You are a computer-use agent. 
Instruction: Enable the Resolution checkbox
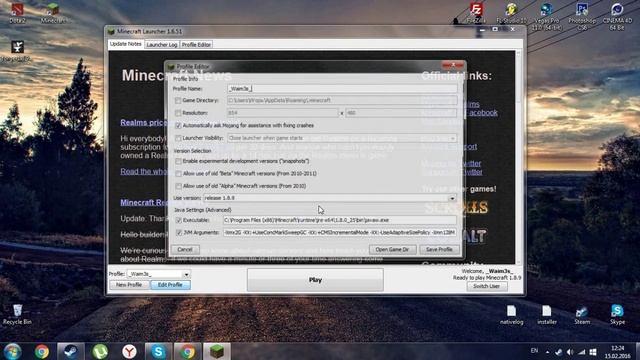(178, 113)
